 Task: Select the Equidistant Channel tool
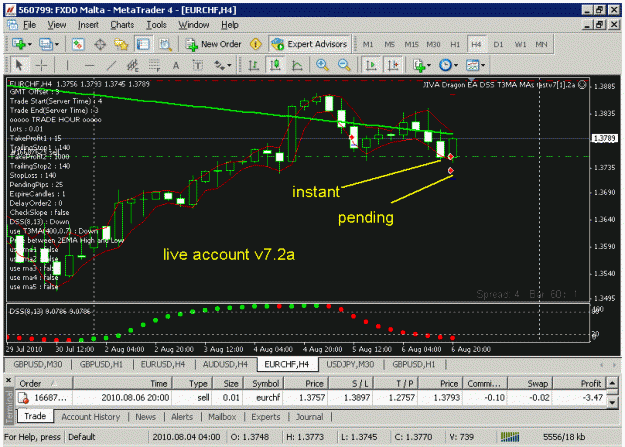click(x=132, y=65)
